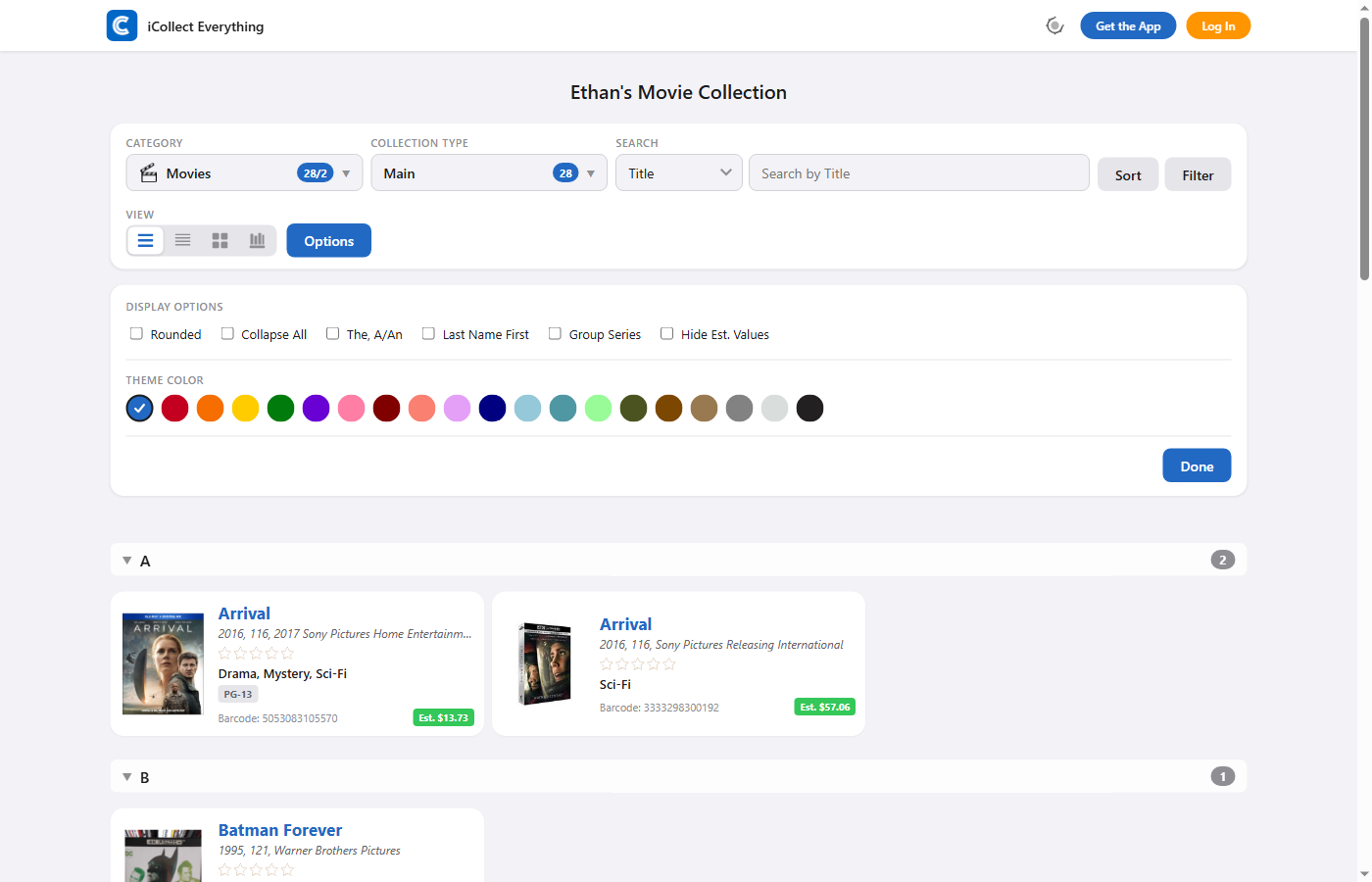Click the Arrival movie title link
The image size is (1372, 882).
(x=244, y=613)
